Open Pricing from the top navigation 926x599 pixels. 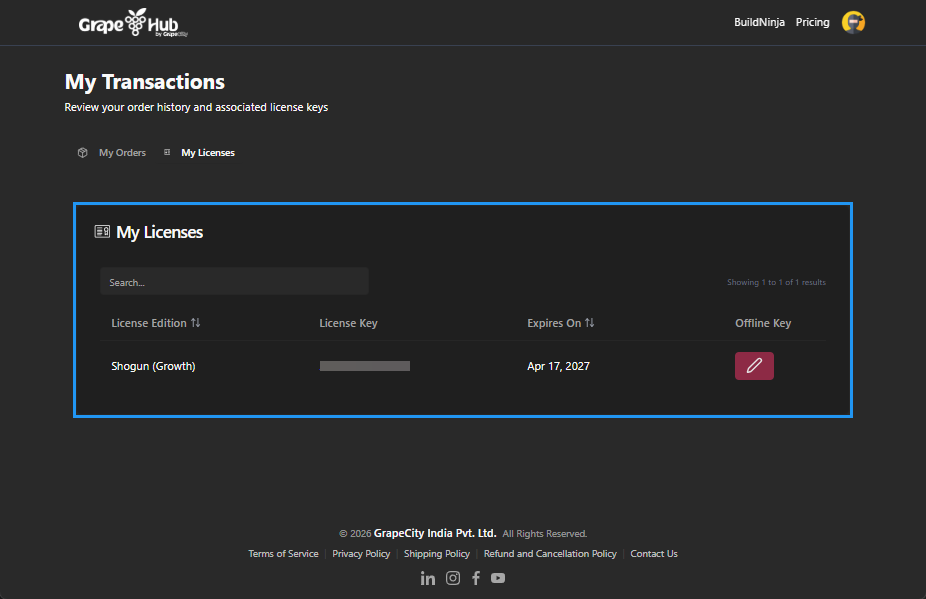tap(812, 21)
